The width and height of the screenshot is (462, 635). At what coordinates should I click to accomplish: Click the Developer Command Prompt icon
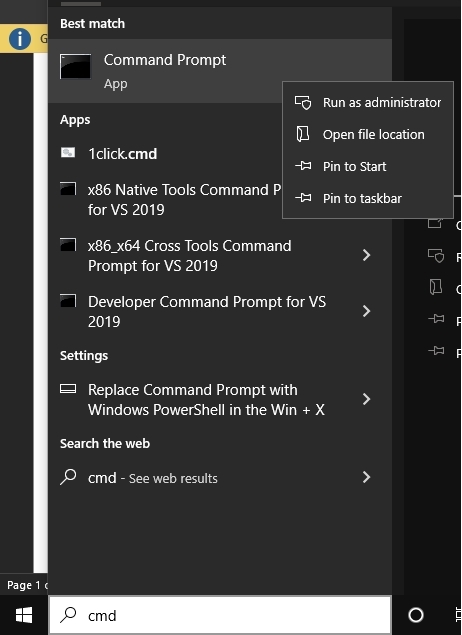pos(68,300)
